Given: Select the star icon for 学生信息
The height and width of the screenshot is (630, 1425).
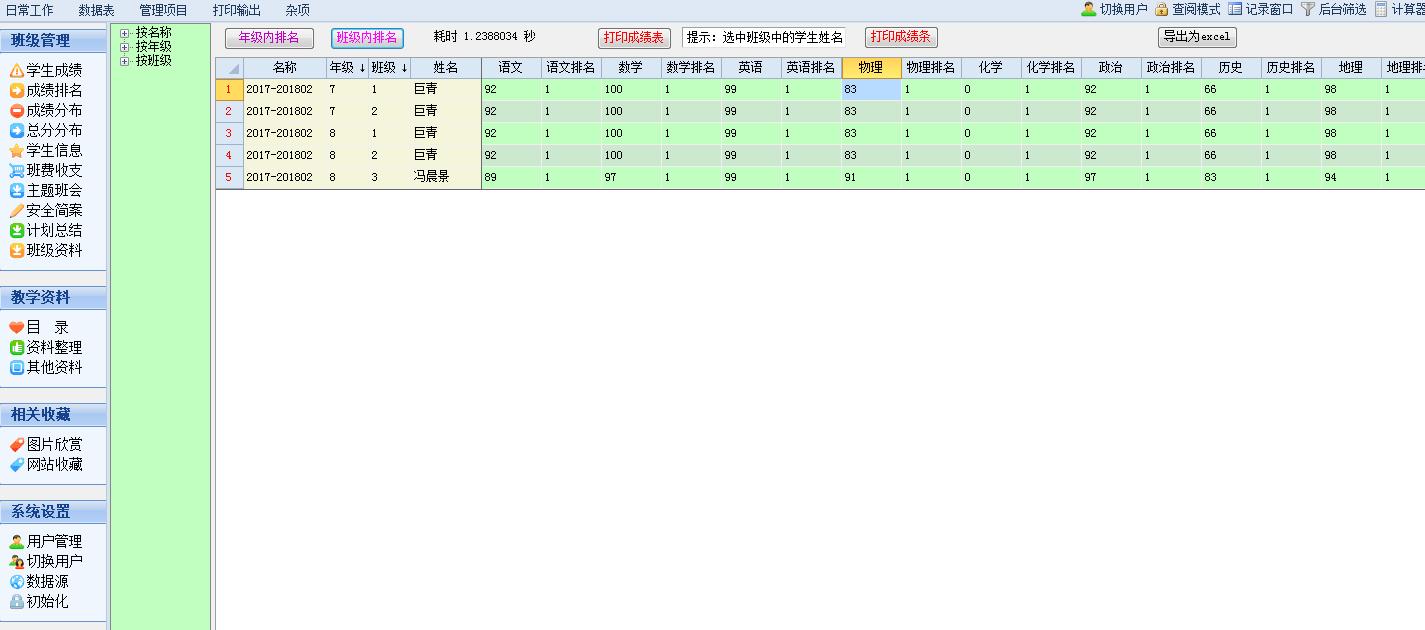Looking at the screenshot, I should tap(17, 151).
